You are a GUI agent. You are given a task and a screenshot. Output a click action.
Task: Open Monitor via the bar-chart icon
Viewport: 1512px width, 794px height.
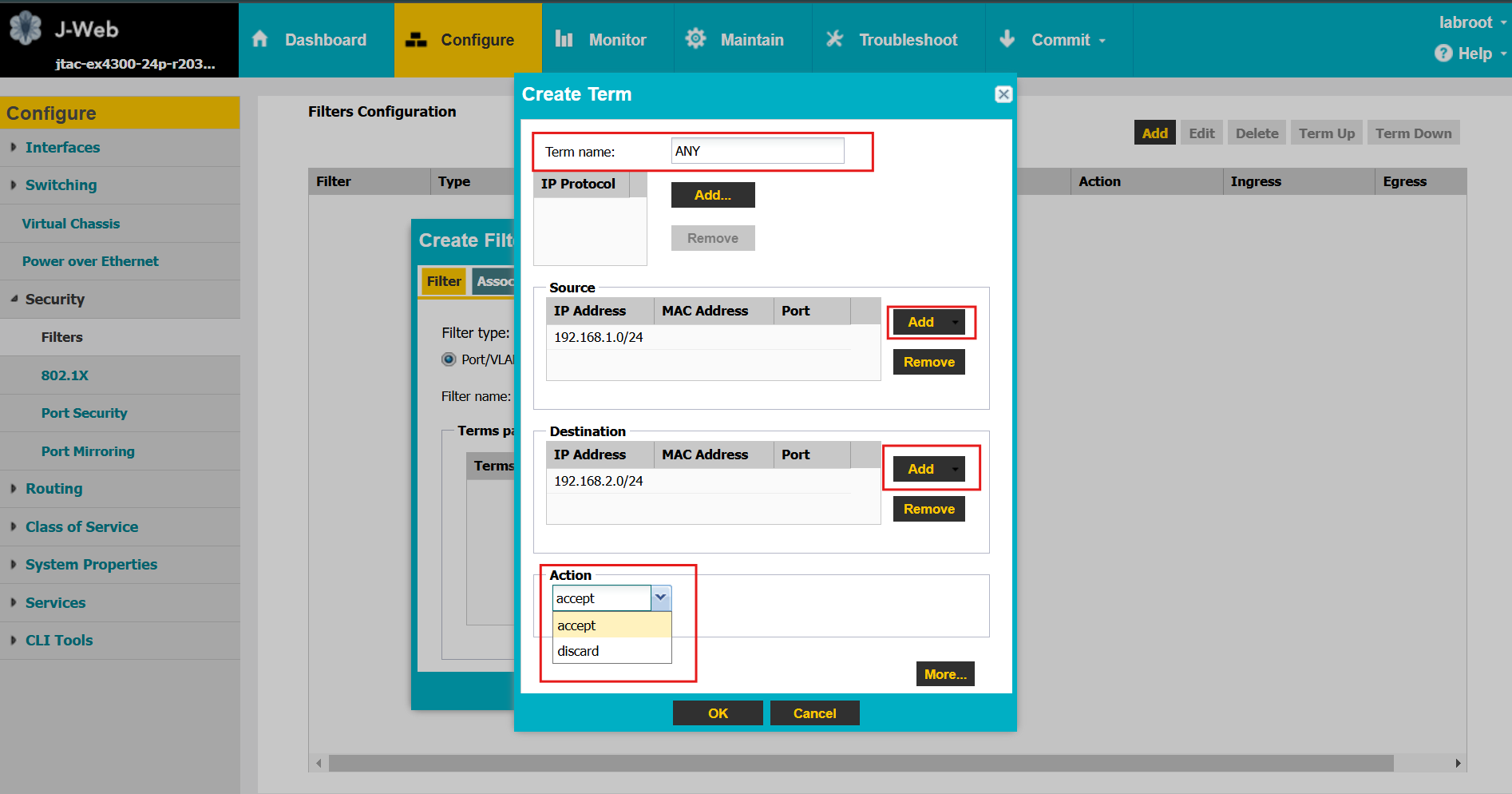pos(564,38)
